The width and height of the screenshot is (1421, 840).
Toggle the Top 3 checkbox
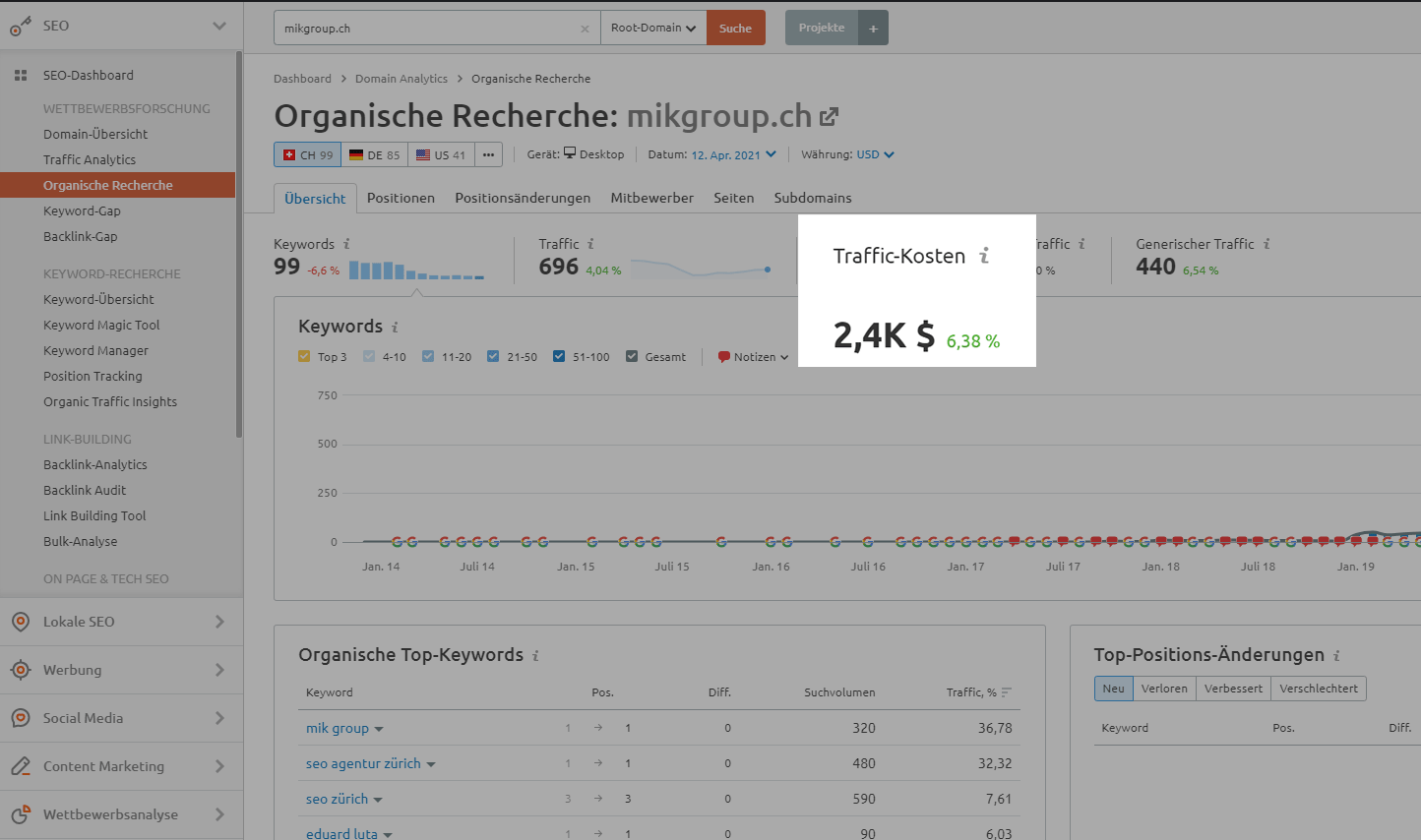(304, 356)
